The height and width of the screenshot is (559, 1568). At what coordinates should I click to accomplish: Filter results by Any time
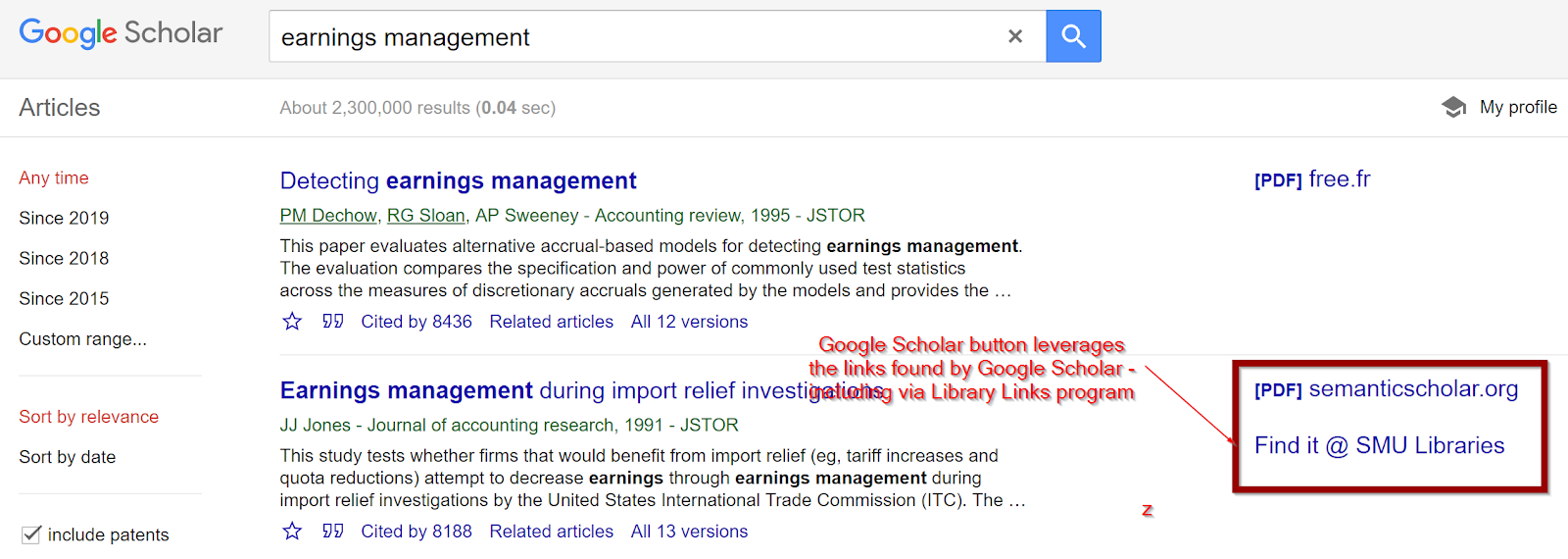point(54,178)
